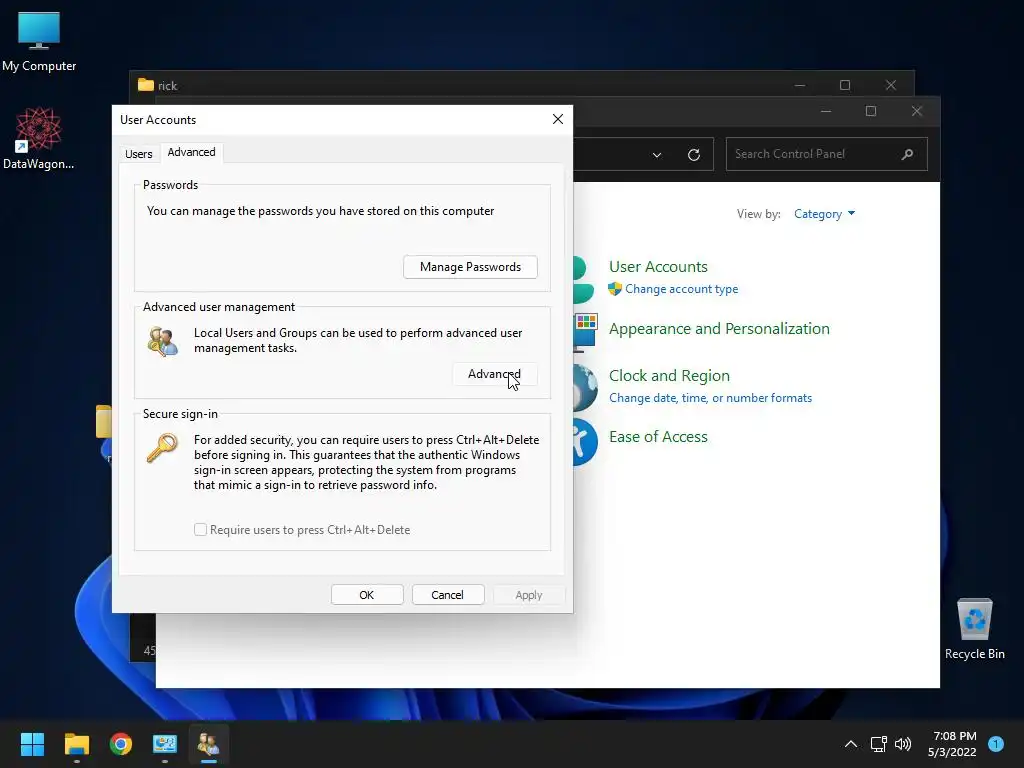Click the Advanced user management button
The width and height of the screenshot is (1024, 768).
coord(494,374)
